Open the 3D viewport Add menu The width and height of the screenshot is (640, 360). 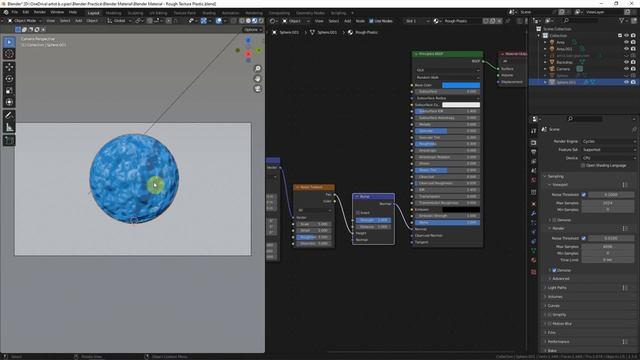click(x=78, y=20)
